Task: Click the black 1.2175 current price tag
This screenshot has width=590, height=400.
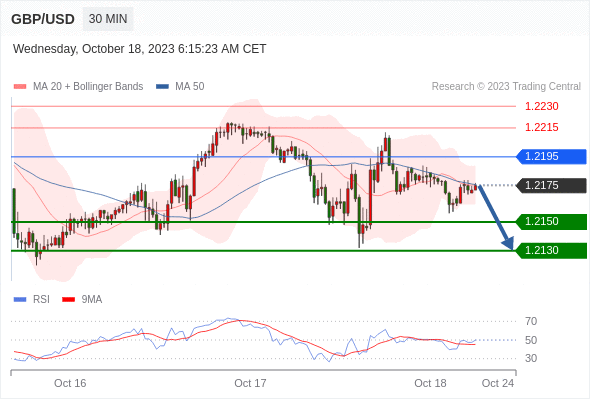Action: point(551,186)
